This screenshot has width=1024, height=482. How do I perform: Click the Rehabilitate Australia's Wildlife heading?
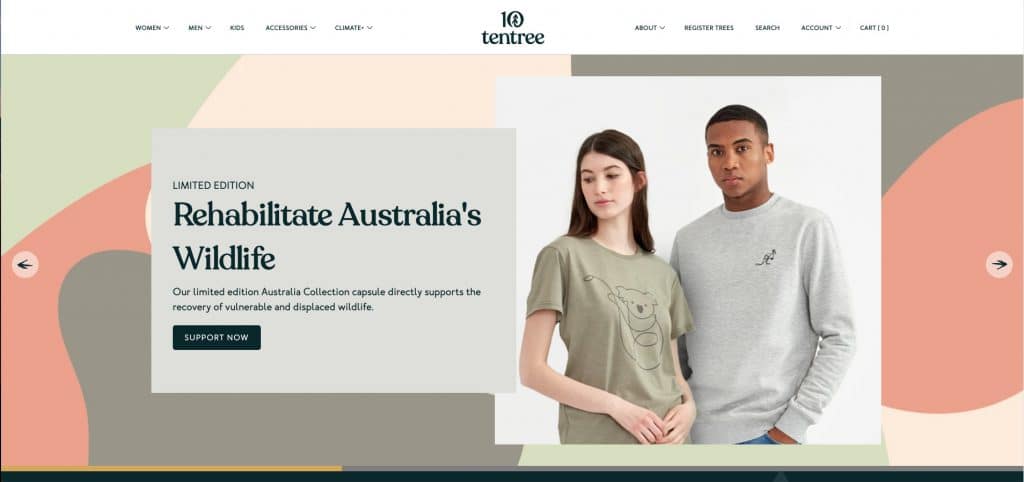pyautogui.click(x=327, y=236)
